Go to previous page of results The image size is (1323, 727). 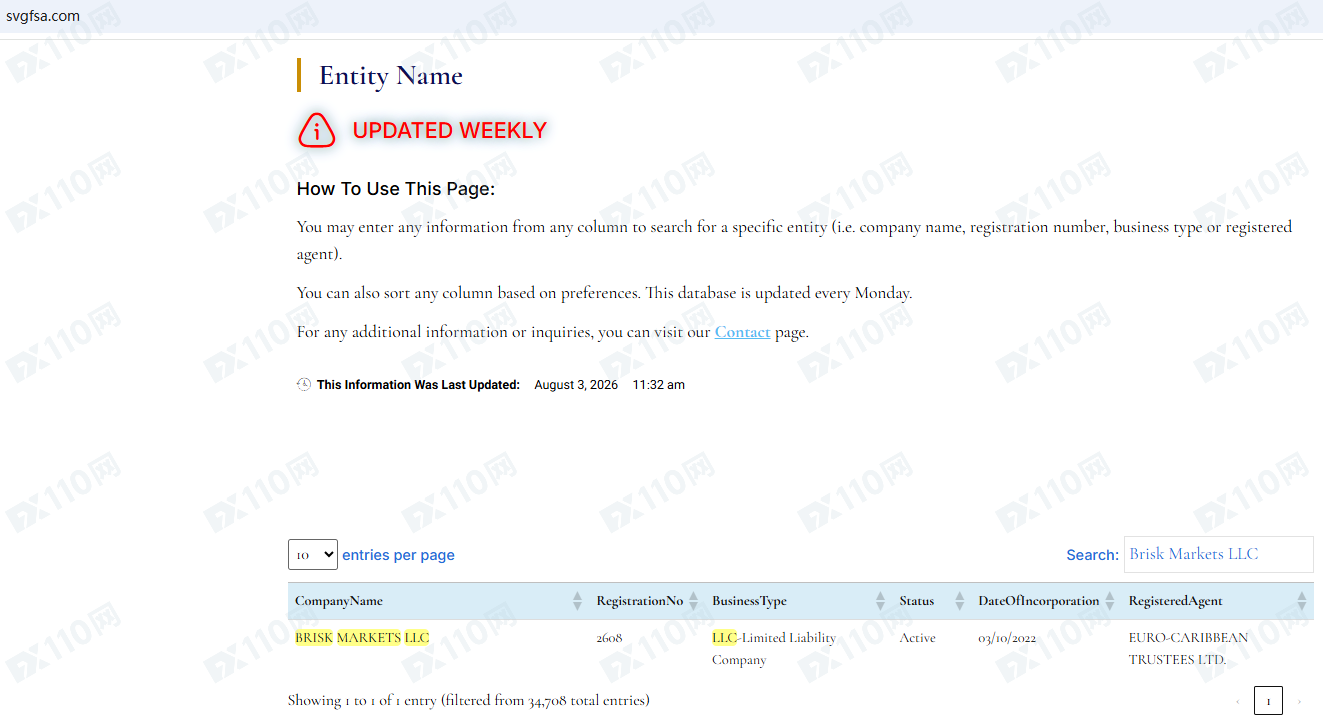point(1238,702)
